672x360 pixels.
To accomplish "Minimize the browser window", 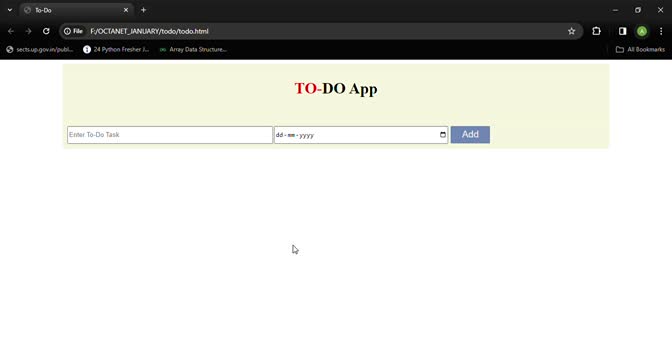I will click(615, 10).
